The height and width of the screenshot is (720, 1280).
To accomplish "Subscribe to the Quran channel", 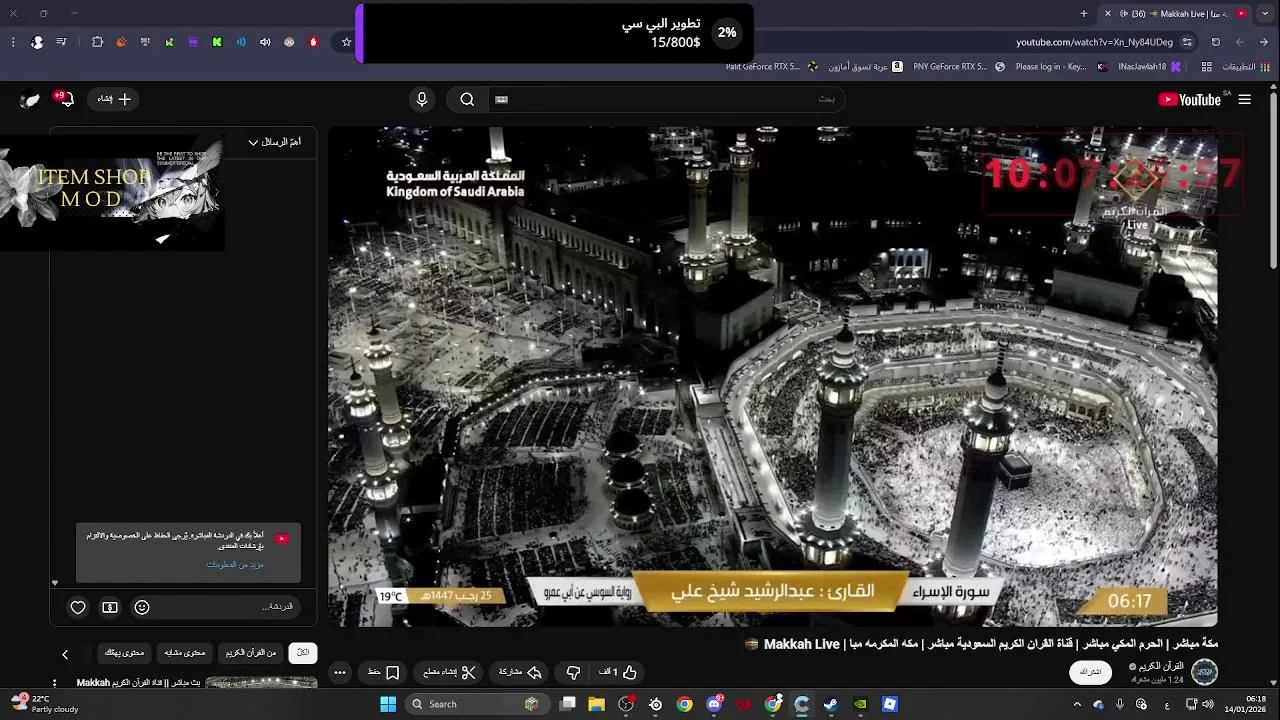I will (x=1091, y=672).
